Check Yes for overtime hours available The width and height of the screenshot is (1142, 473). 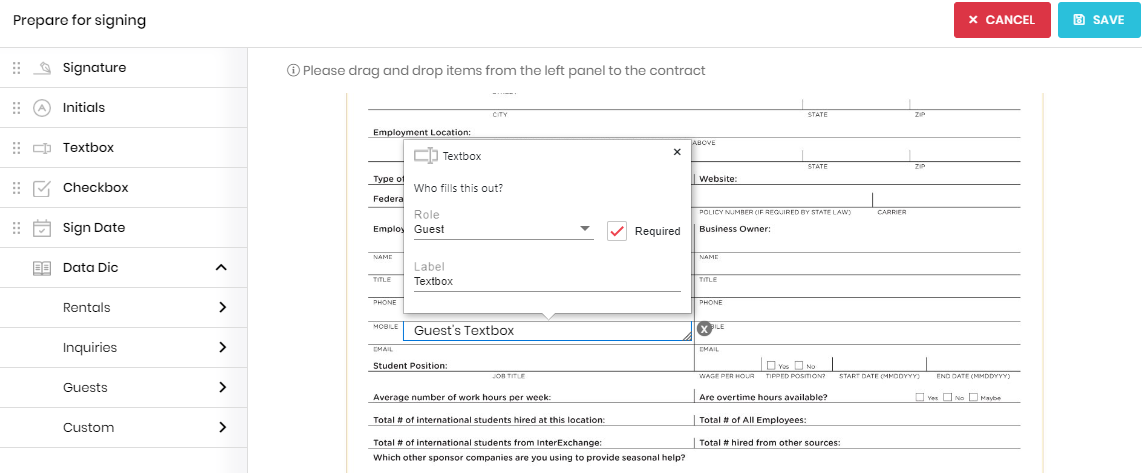point(920,397)
